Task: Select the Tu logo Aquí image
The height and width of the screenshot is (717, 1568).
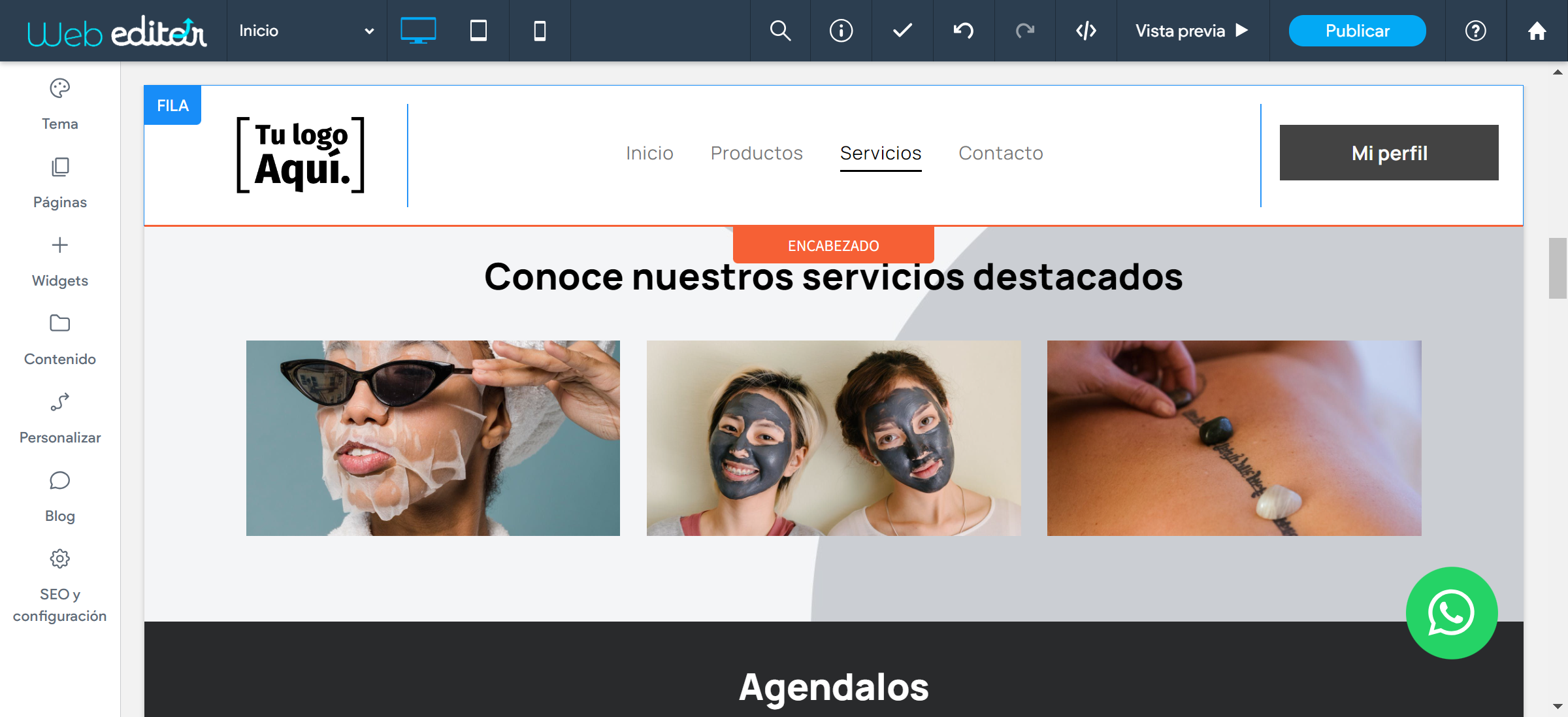Action: coord(301,156)
